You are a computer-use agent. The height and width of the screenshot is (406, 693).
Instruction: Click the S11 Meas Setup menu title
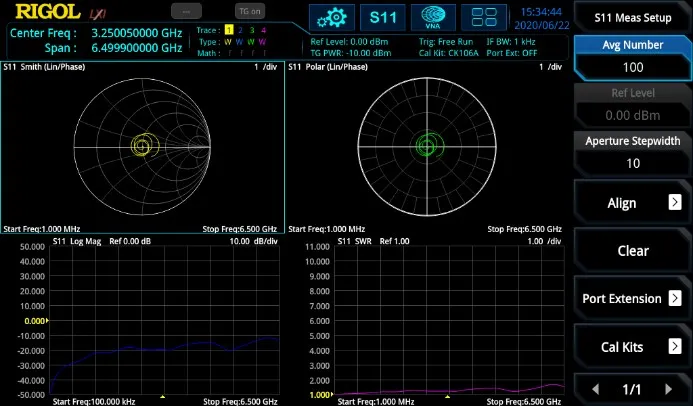pos(632,17)
